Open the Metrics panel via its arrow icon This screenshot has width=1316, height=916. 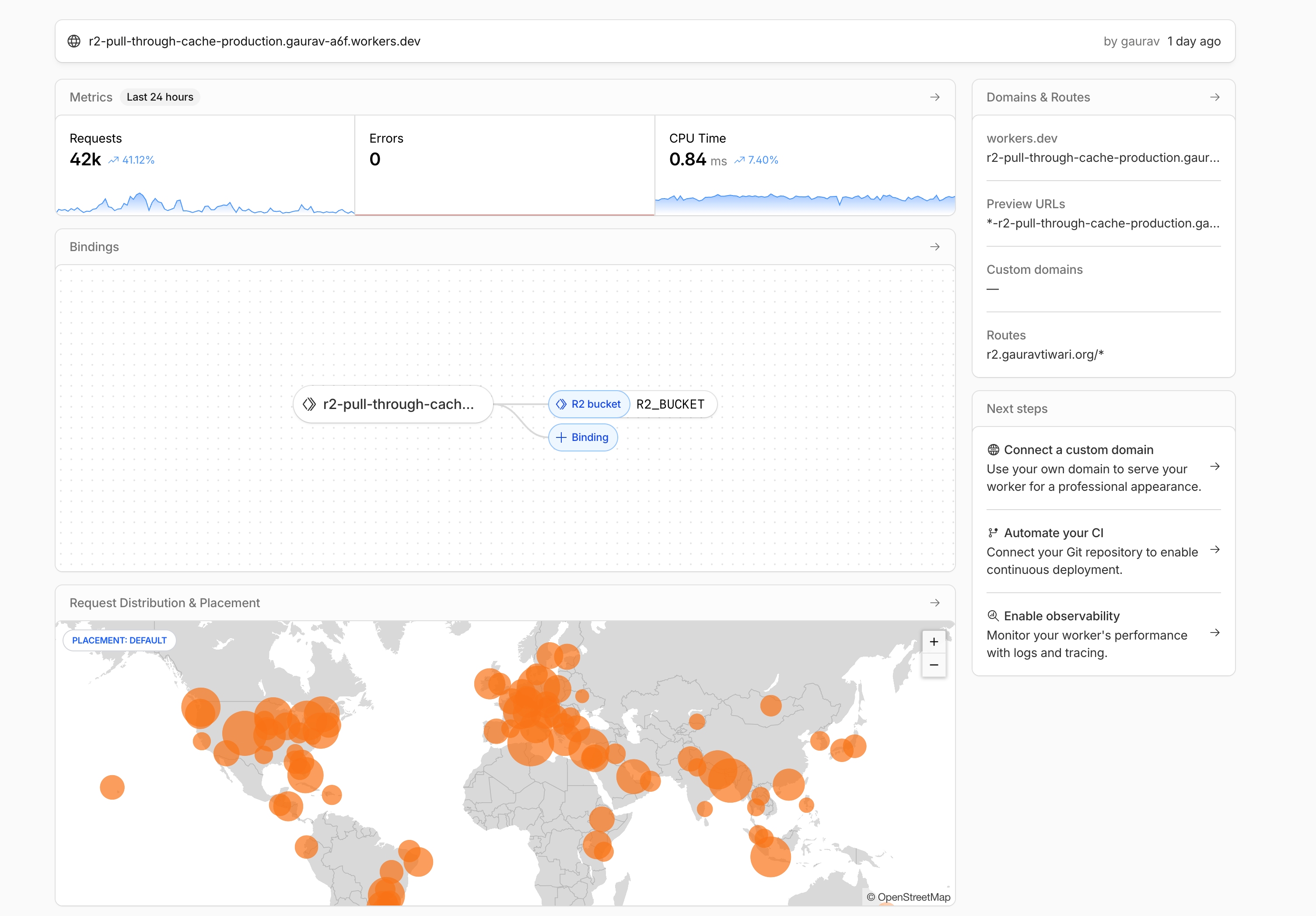[x=935, y=97]
